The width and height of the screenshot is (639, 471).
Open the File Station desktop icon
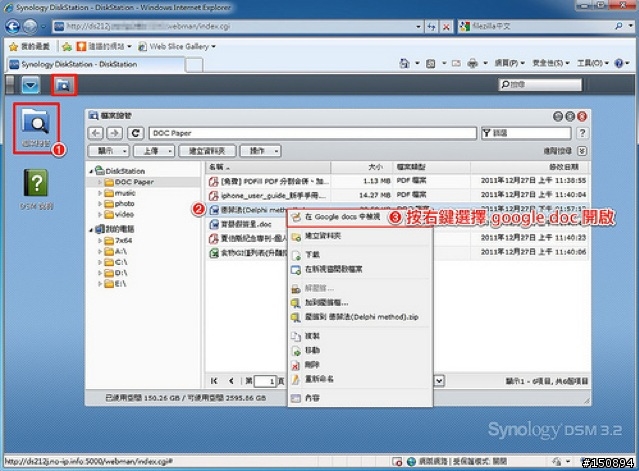(36, 128)
